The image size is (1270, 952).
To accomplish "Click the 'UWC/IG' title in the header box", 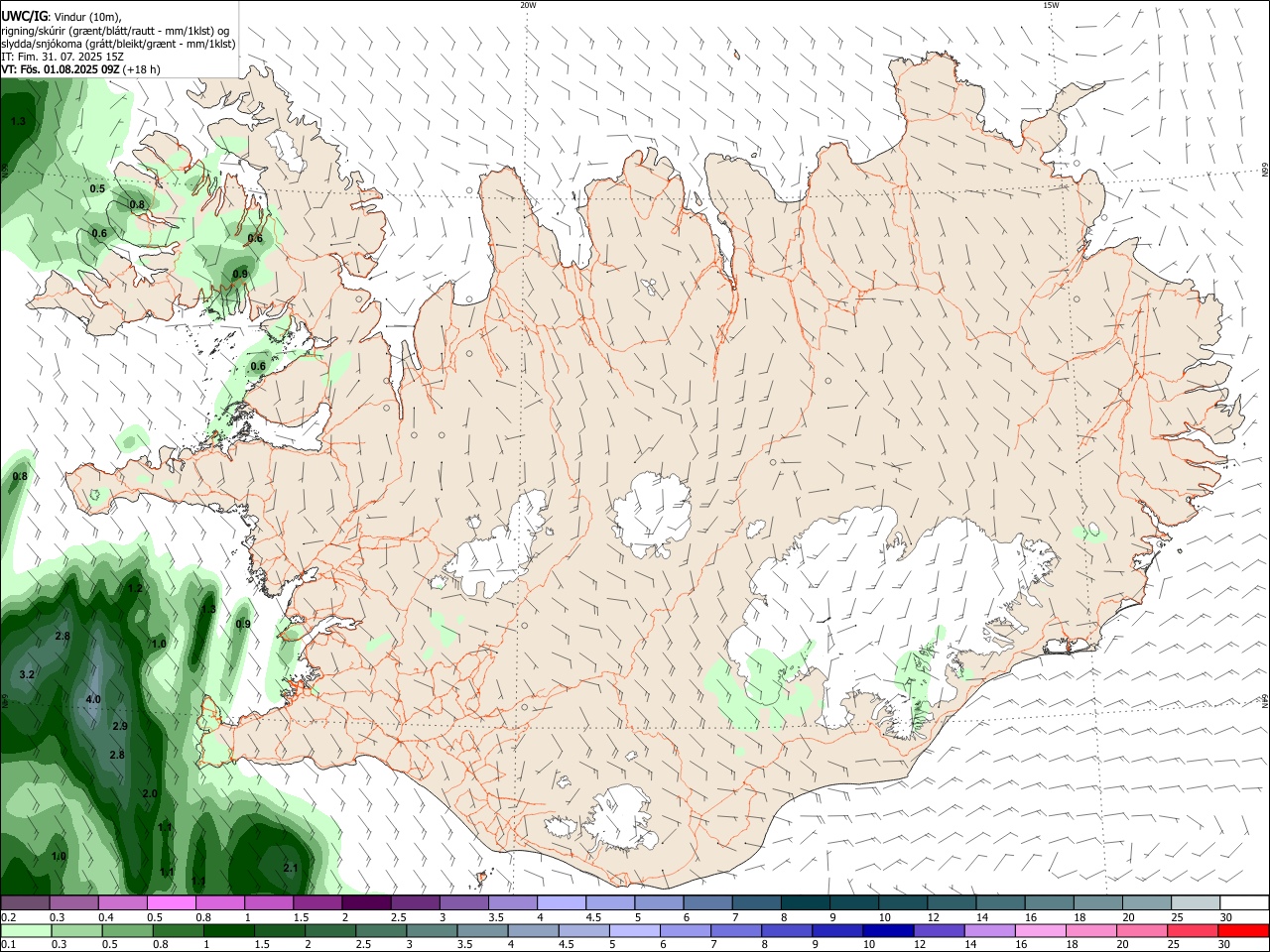I will [24, 15].
